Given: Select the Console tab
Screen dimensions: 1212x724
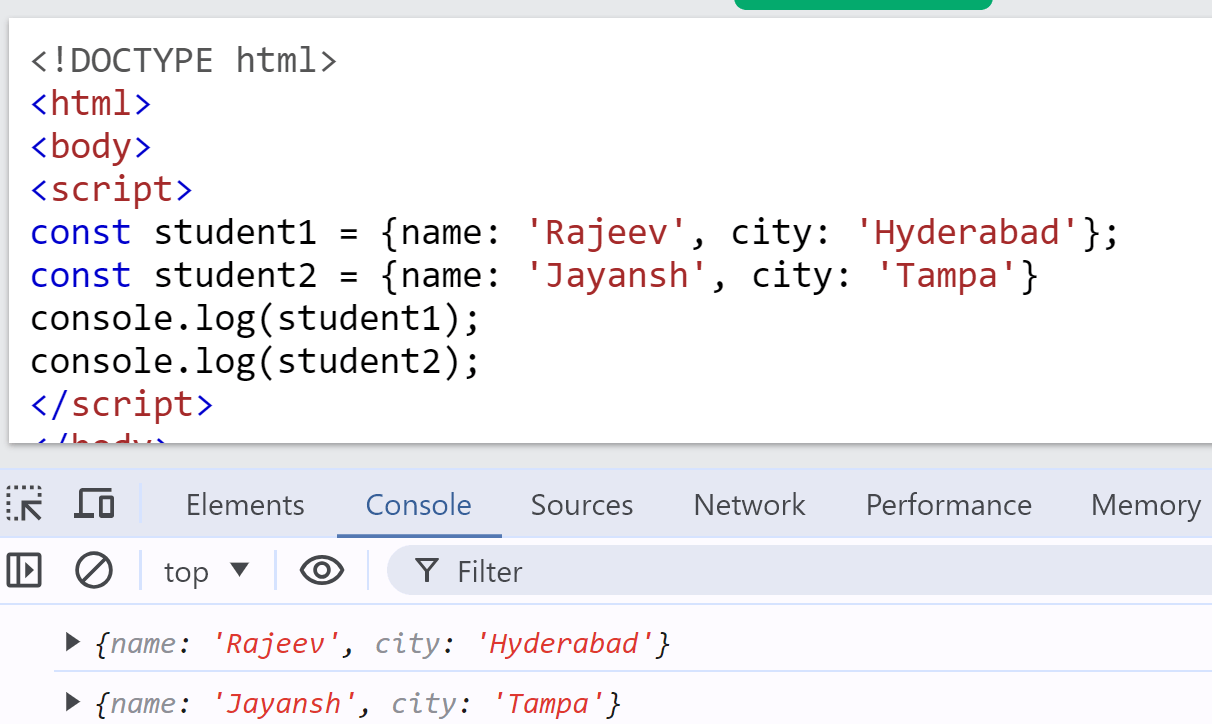Looking at the screenshot, I should (x=419, y=505).
